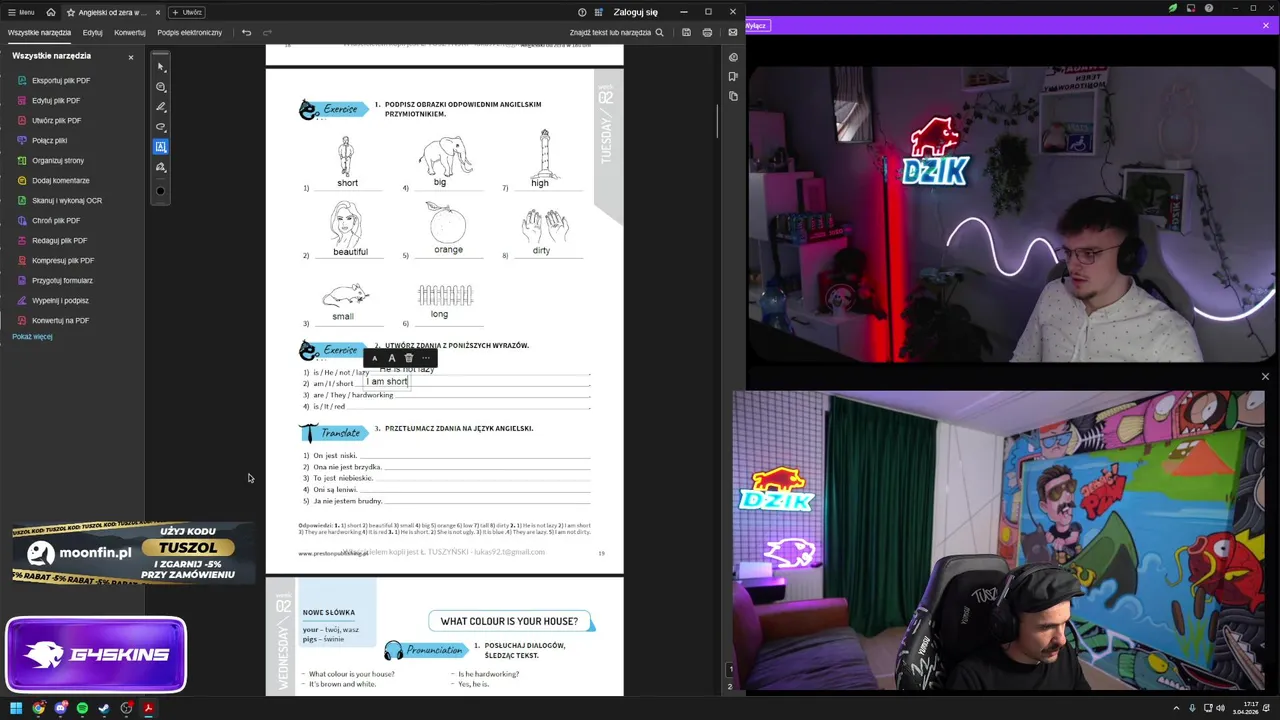Click the moonfin.pl TUSZOL promo banner

click(132, 554)
